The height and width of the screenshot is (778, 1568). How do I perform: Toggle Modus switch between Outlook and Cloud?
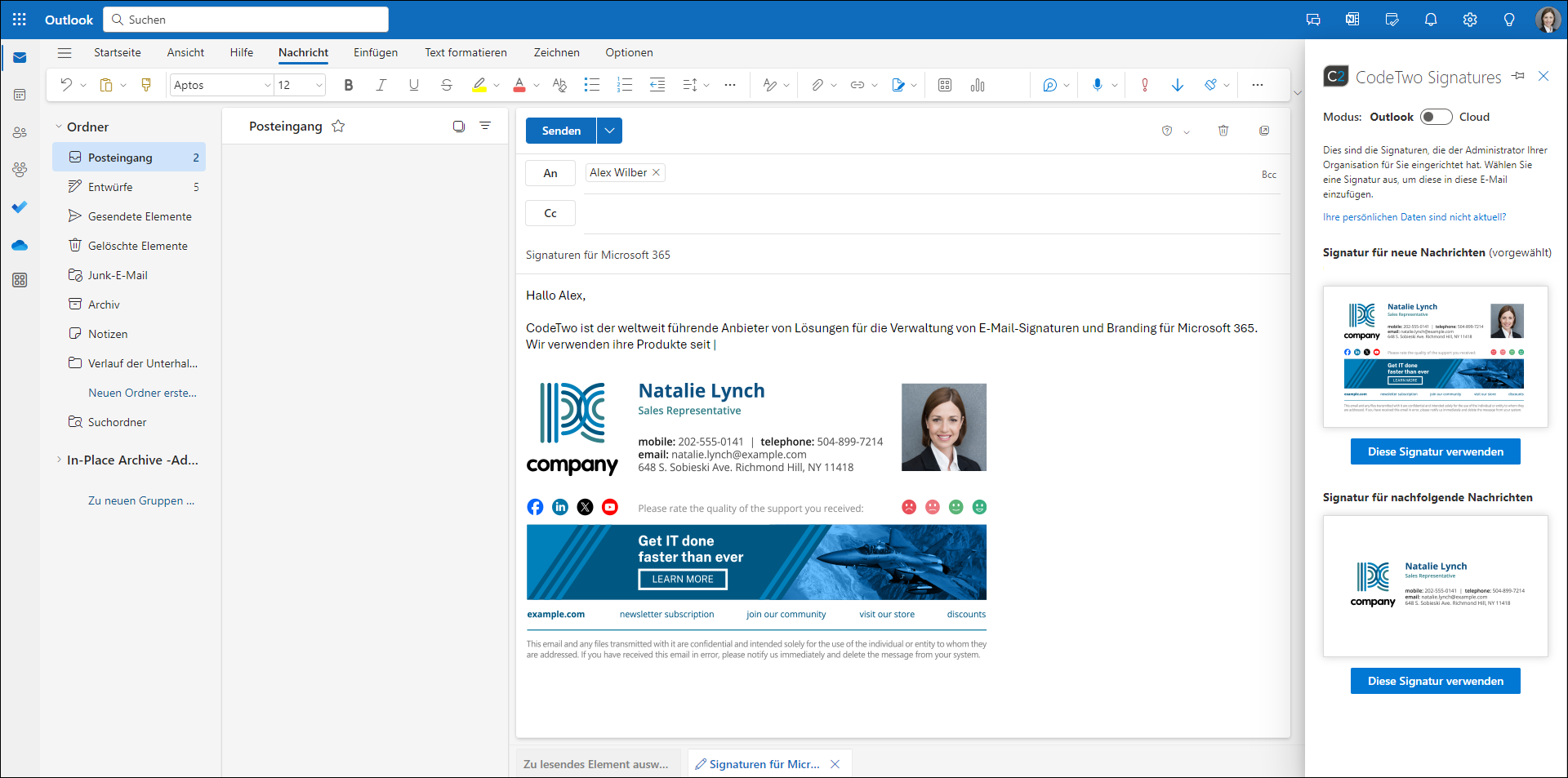[1436, 117]
